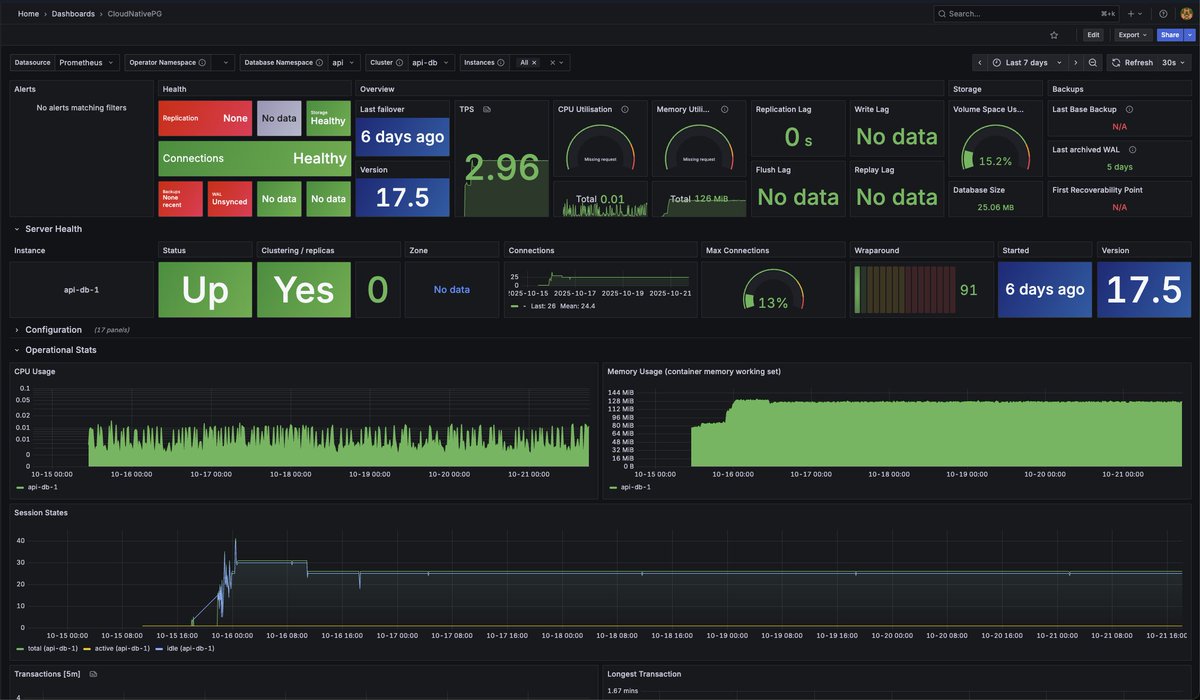The height and width of the screenshot is (700, 1200).
Task: Click the CPU Utilisation info icon
Action: [x=625, y=109]
